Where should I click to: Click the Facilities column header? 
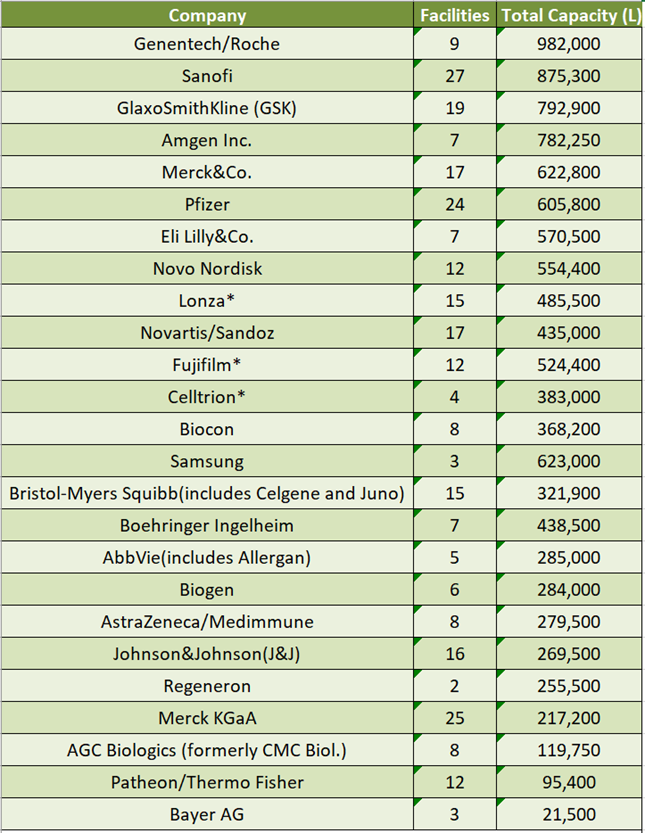click(x=454, y=15)
